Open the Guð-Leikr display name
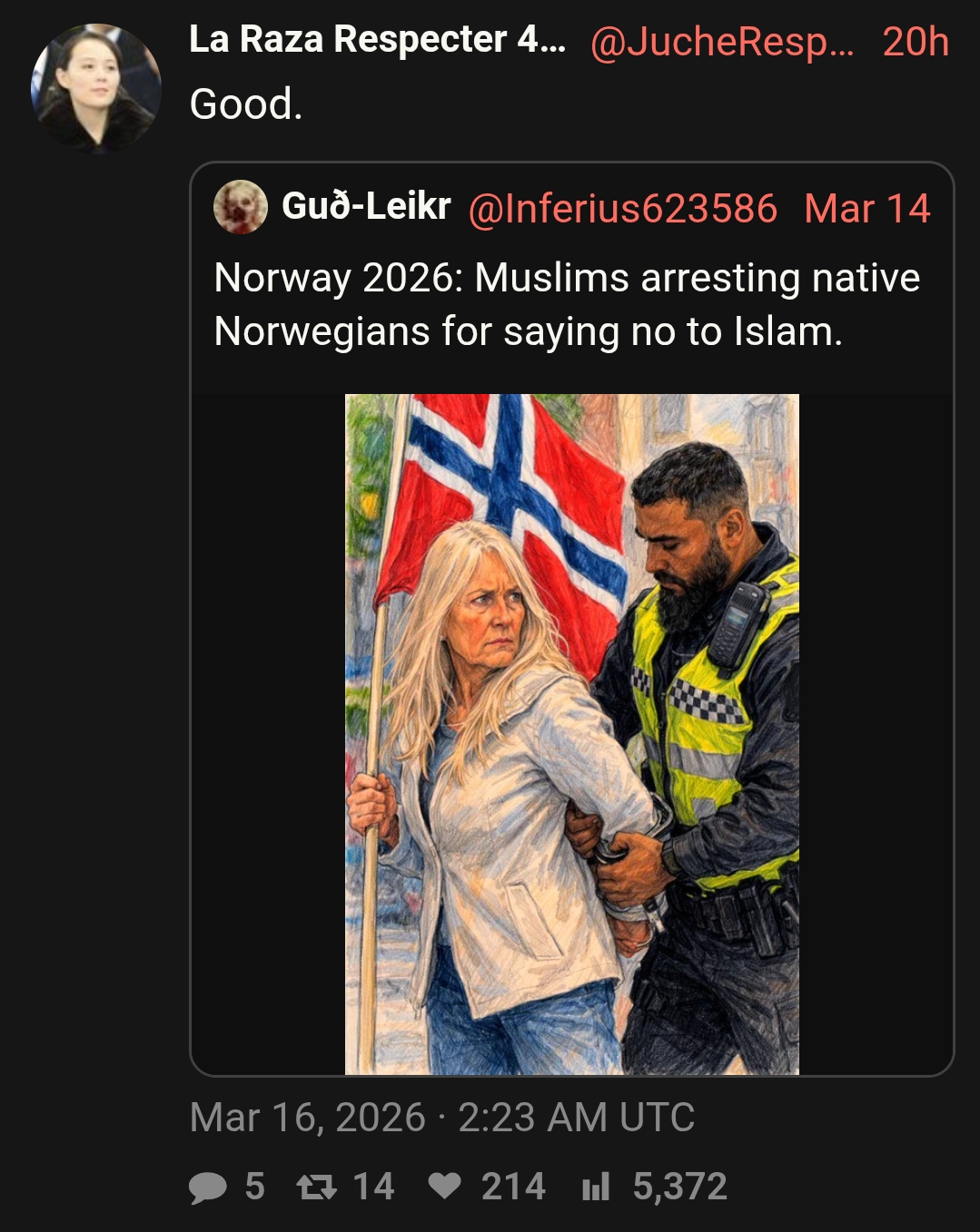 (366, 207)
